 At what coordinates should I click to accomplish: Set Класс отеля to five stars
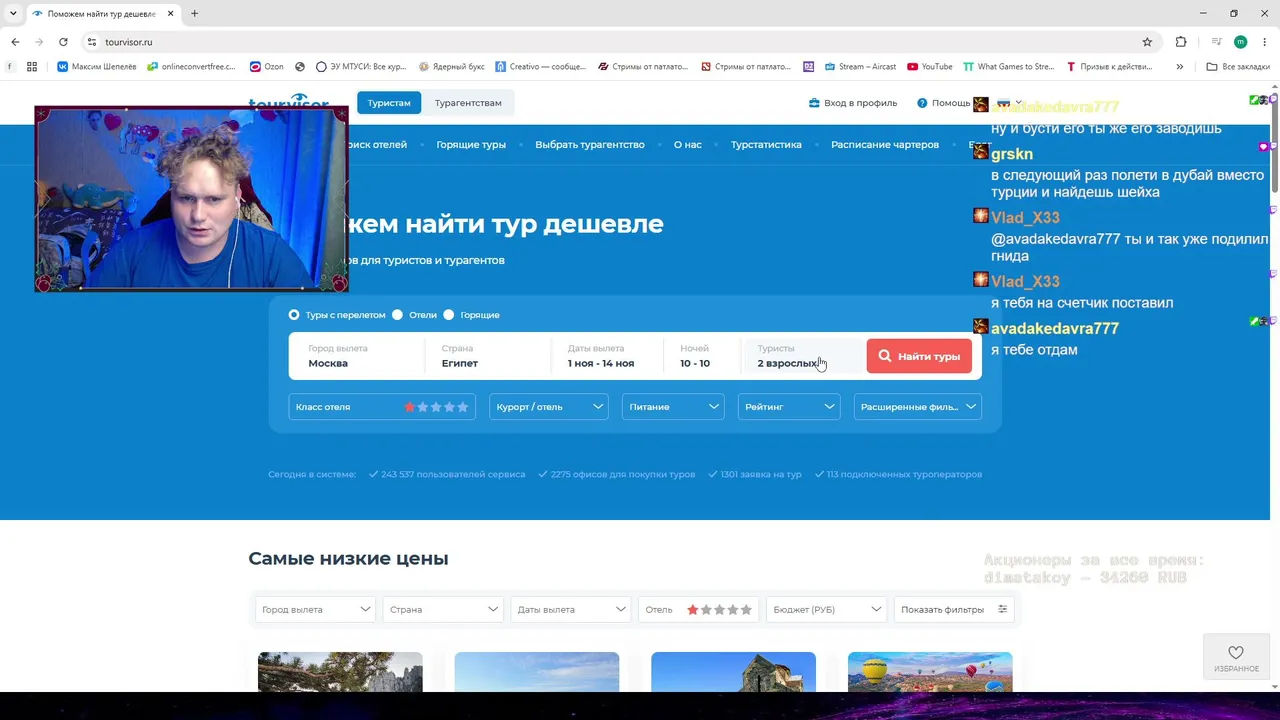click(x=462, y=407)
